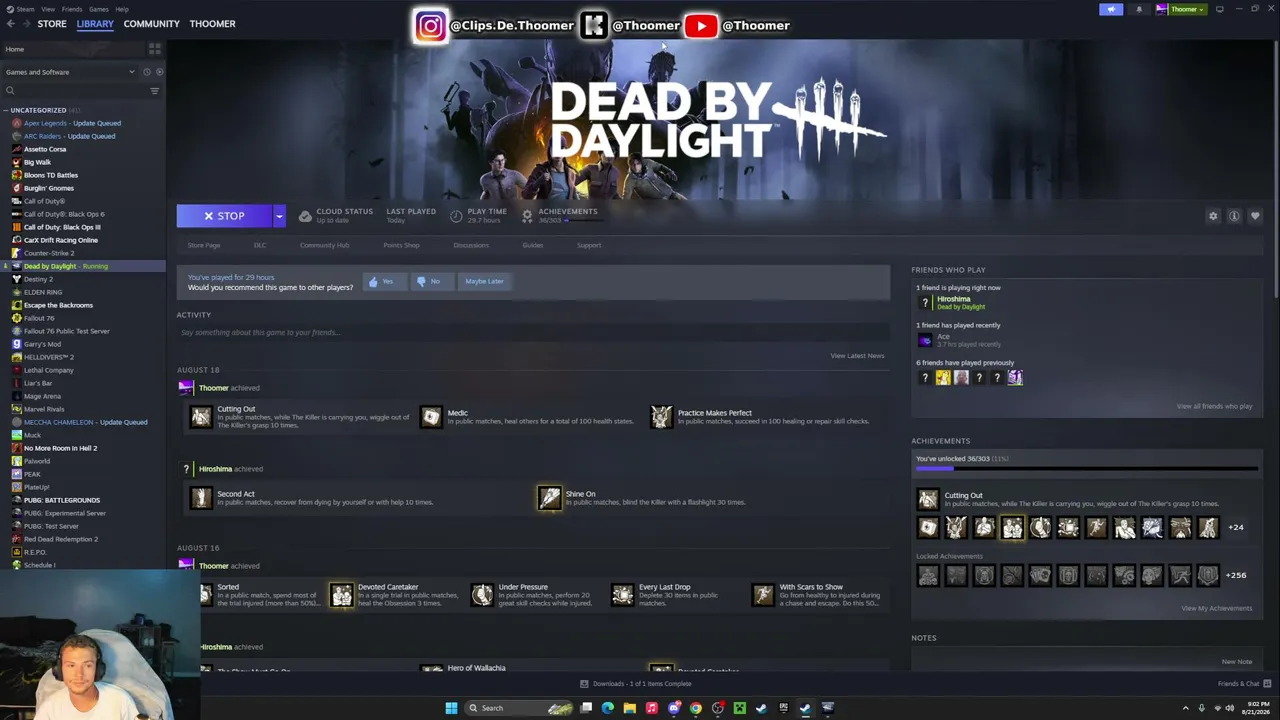Image resolution: width=1280 pixels, height=720 pixels.
Task: Show 24 more unlocked achievements
Action: [1236, 527]
